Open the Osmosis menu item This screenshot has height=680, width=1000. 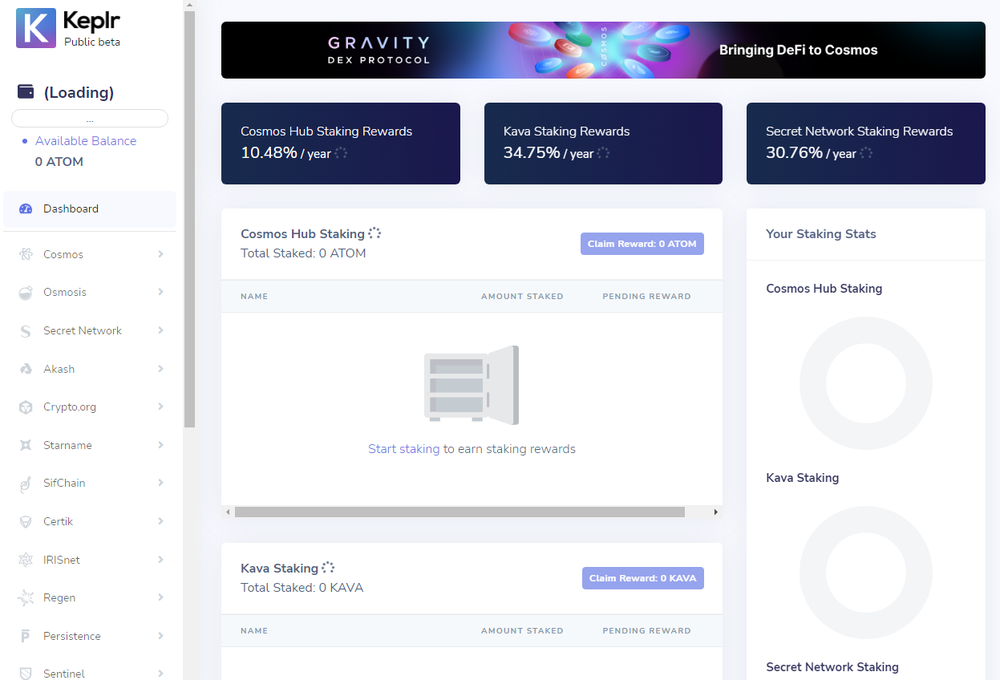[90, 292]
